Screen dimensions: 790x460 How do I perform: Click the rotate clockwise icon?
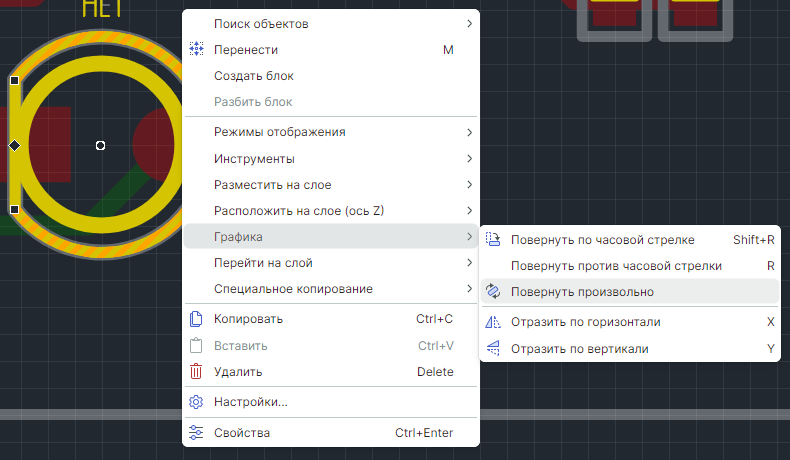point(493,239)
